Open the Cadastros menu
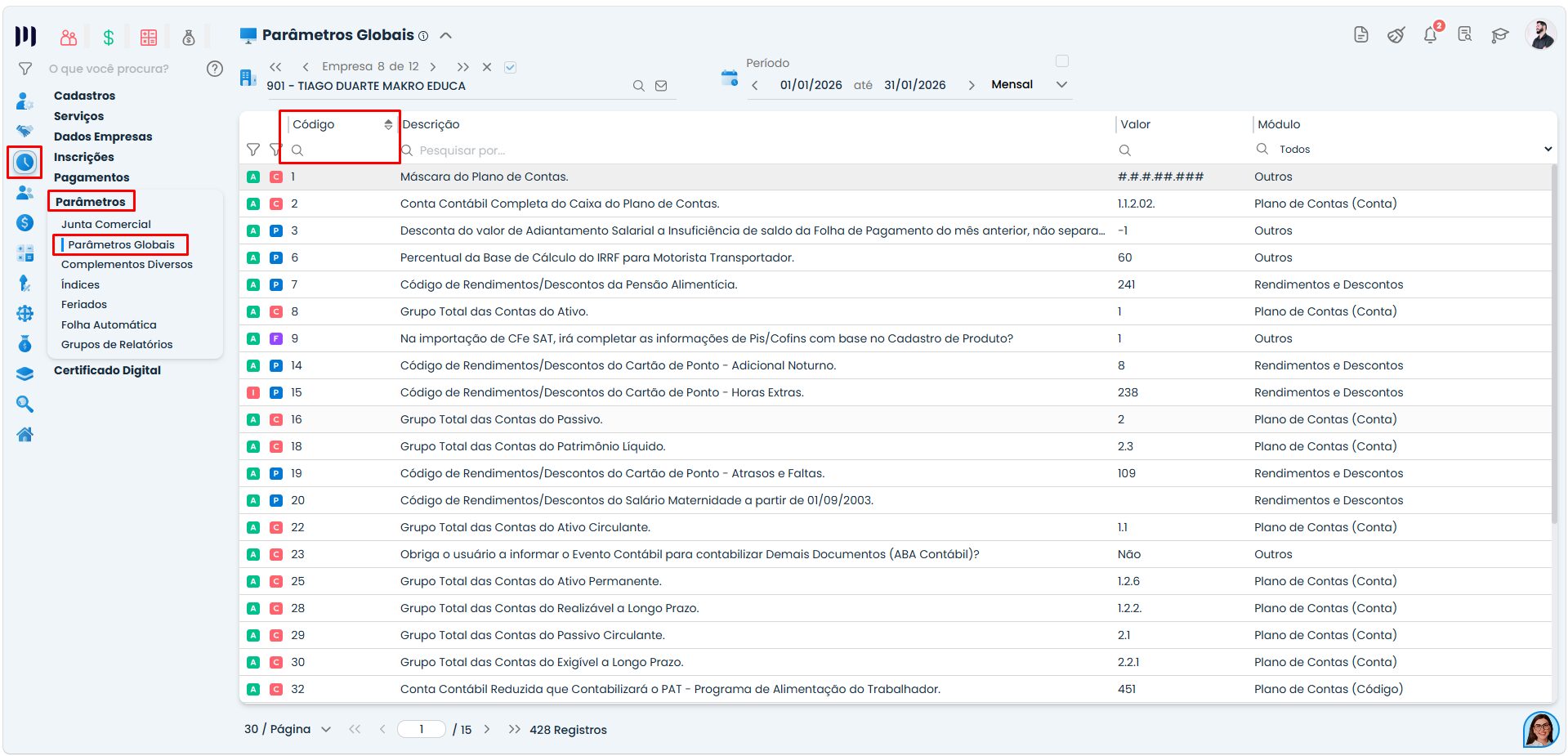 (x=84, y=96)
